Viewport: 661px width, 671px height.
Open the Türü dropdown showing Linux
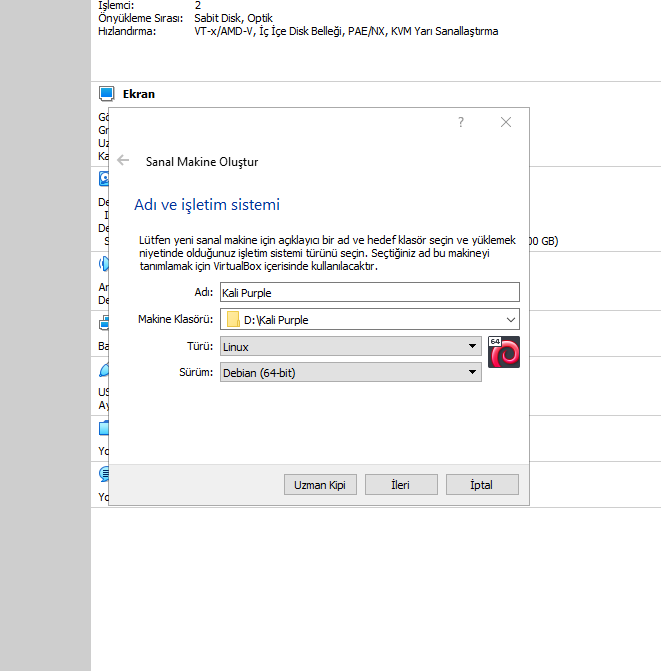350,346
